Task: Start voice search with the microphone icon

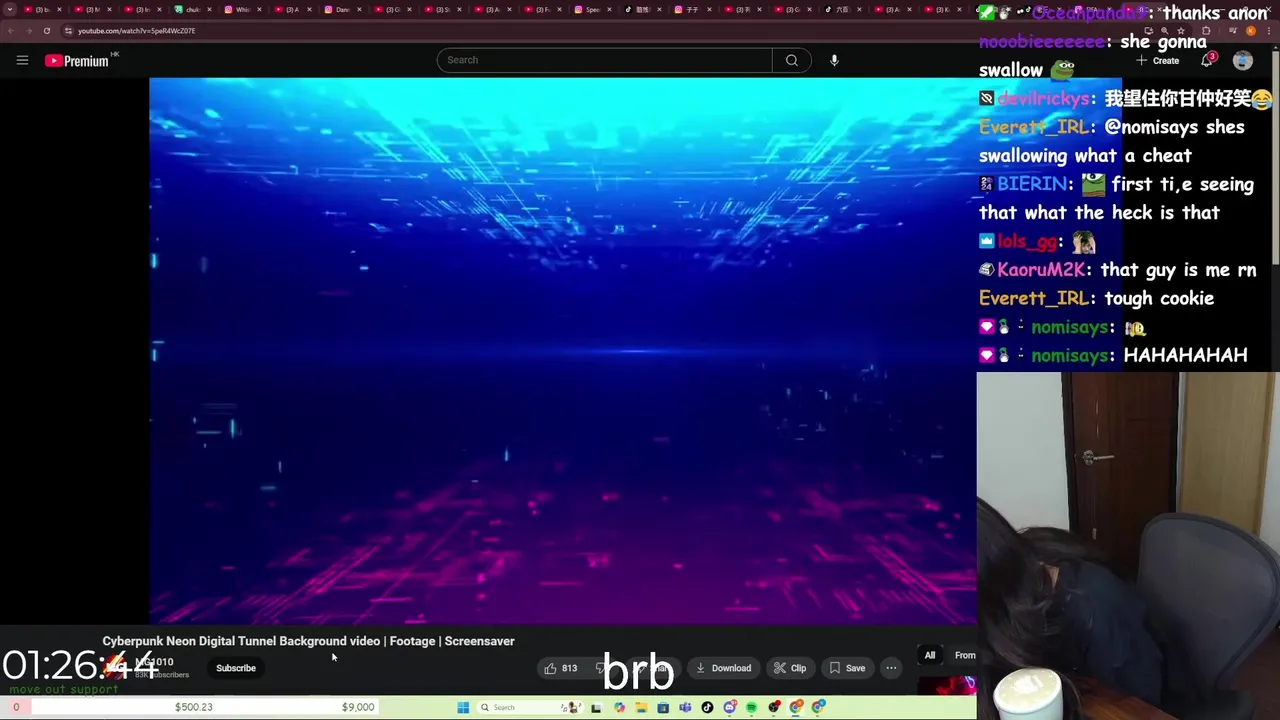Action: click(834, 60)
